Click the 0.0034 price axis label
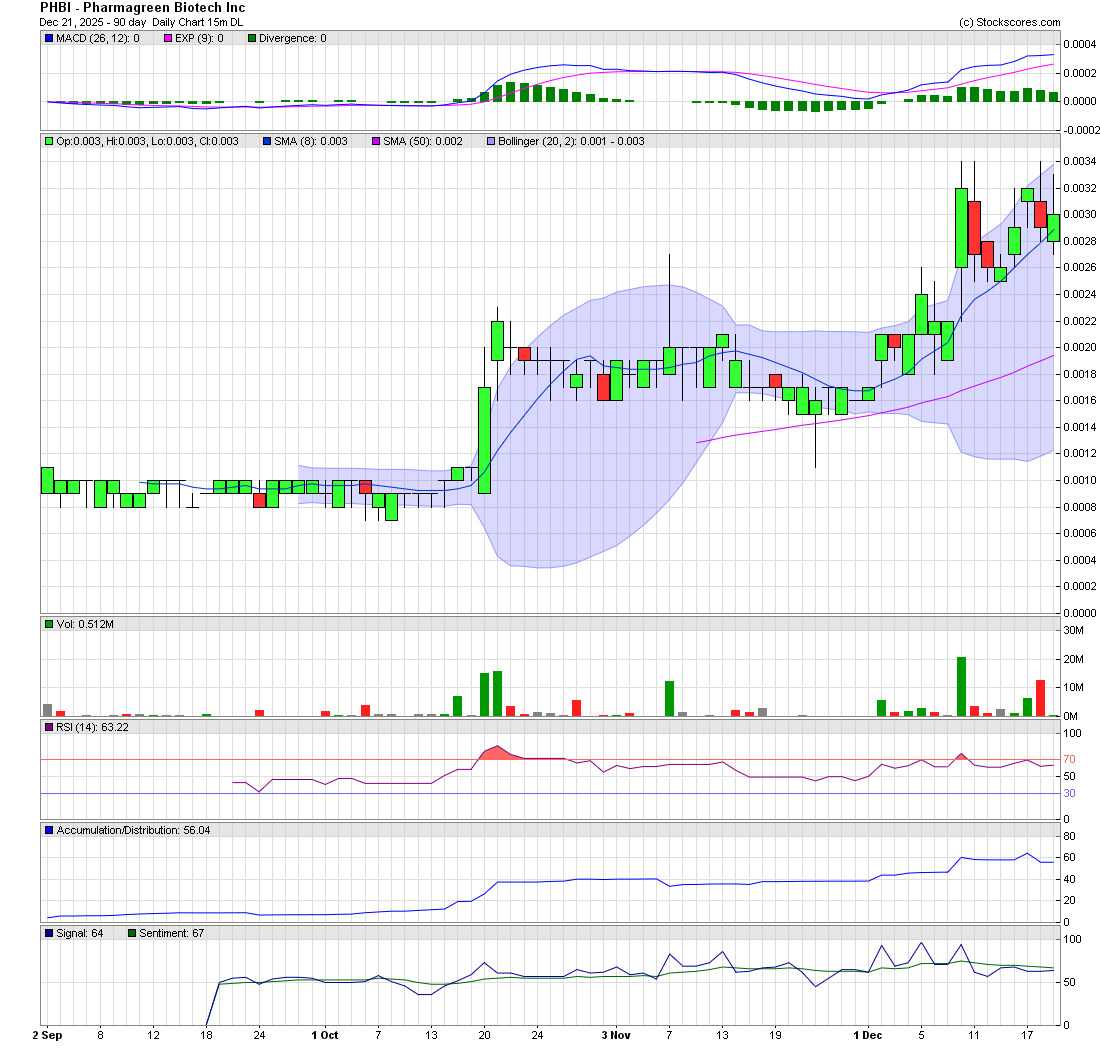The height and width of the screenshot is (1056, 1100). click(x=1080, y=161)
